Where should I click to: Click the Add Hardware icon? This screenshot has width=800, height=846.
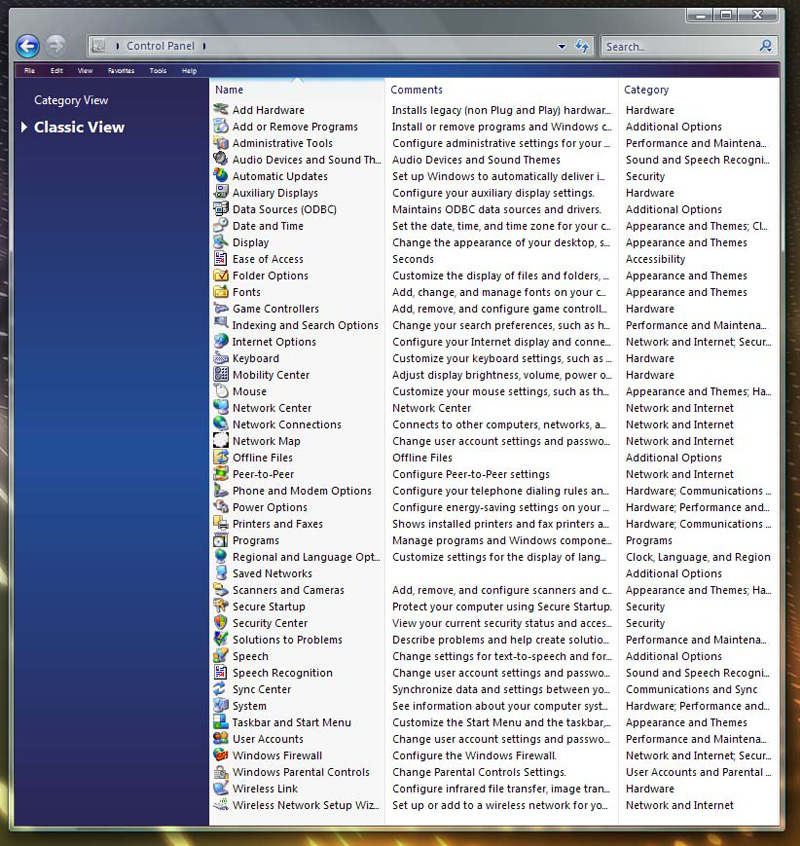(221, 110)
